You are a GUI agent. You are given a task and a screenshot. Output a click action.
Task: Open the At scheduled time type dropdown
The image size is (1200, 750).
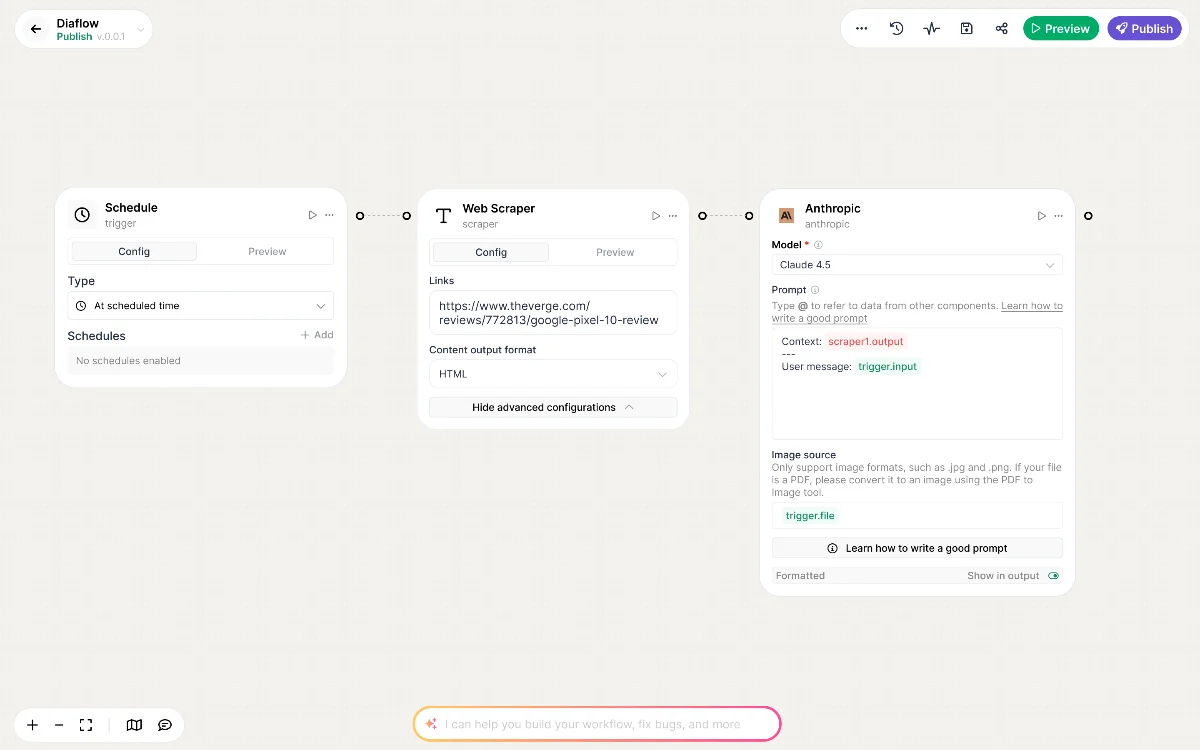(x=200, y=305)
